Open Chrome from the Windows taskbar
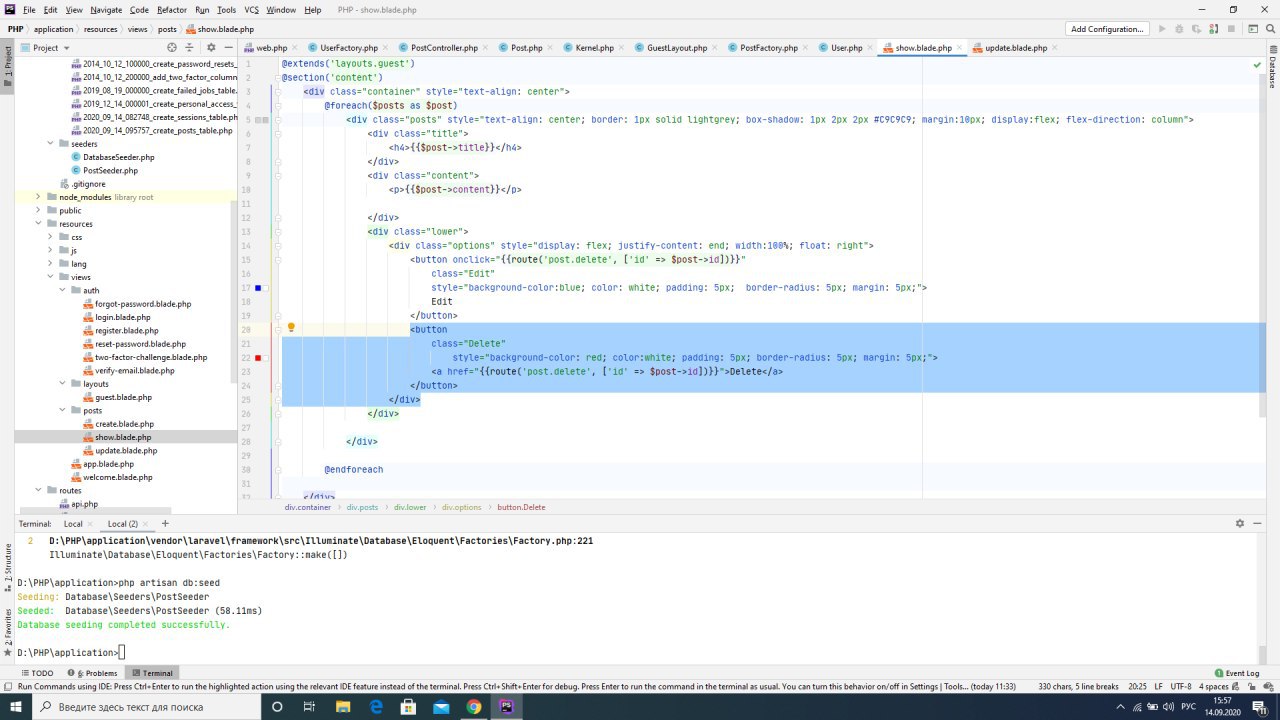Viewport: 1280px width, 720px height. point(473,706)
